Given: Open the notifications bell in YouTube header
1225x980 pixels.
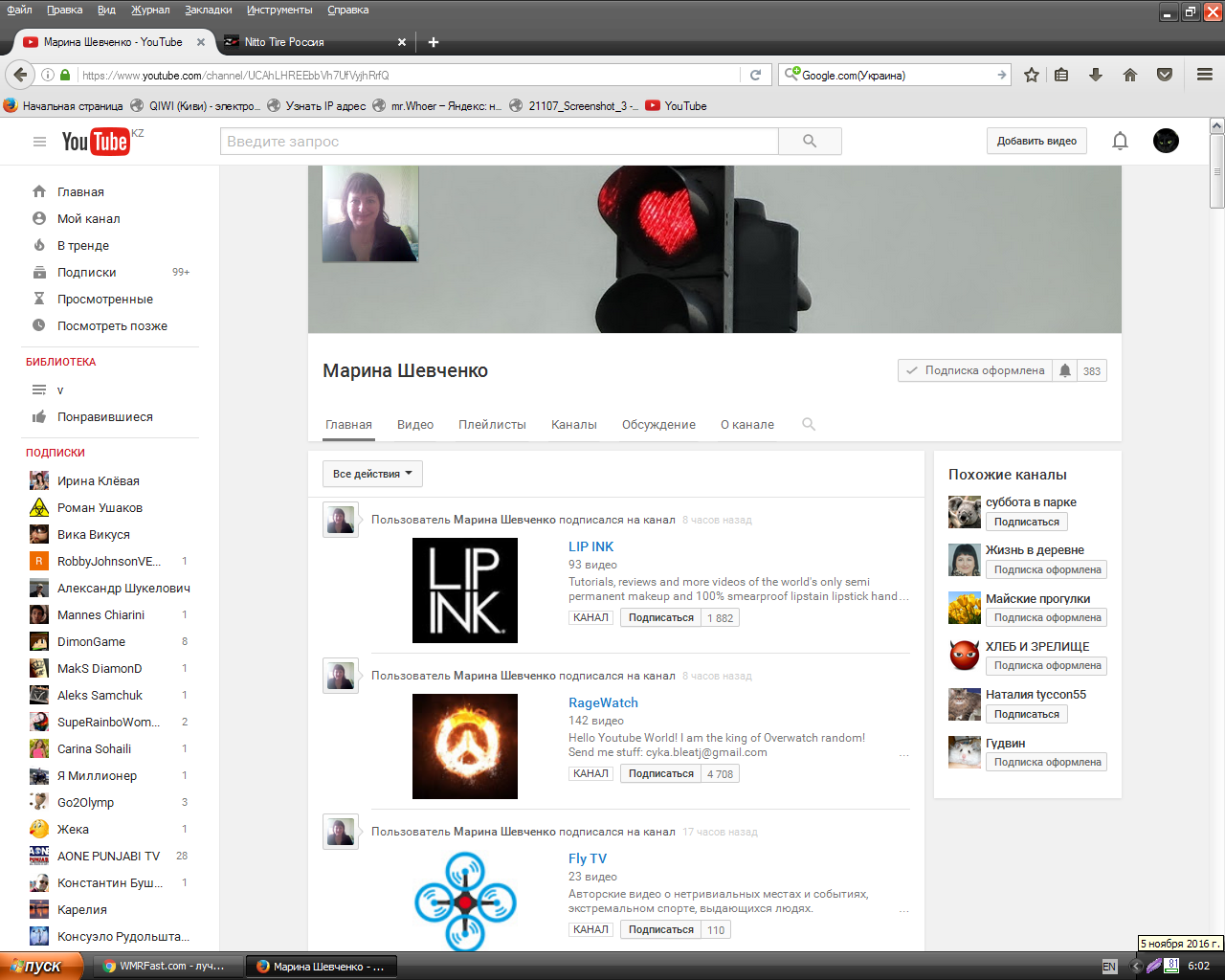Looking at the screenshot, I should [x=1120, y=142].
